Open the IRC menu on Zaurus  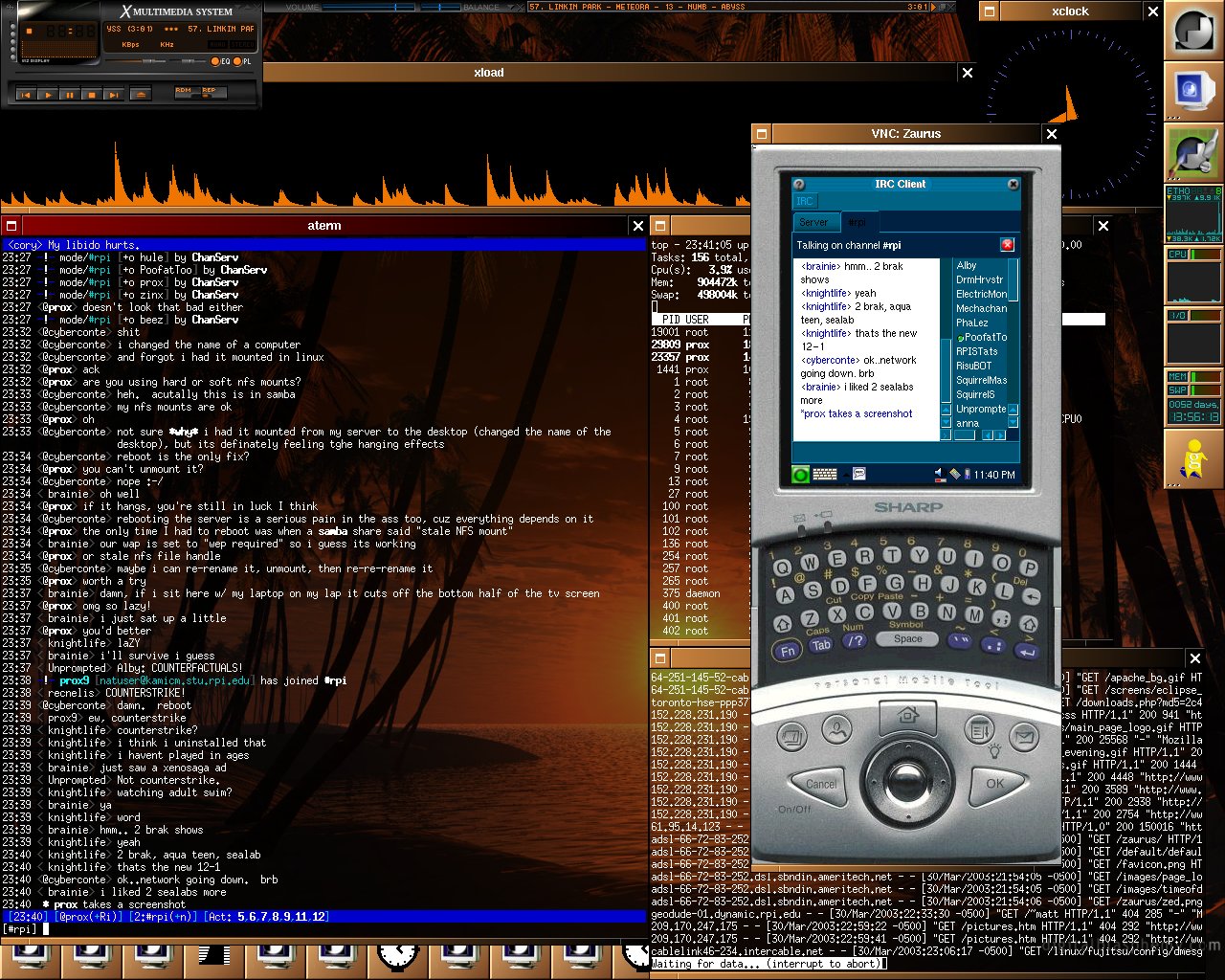coord(805,201)
